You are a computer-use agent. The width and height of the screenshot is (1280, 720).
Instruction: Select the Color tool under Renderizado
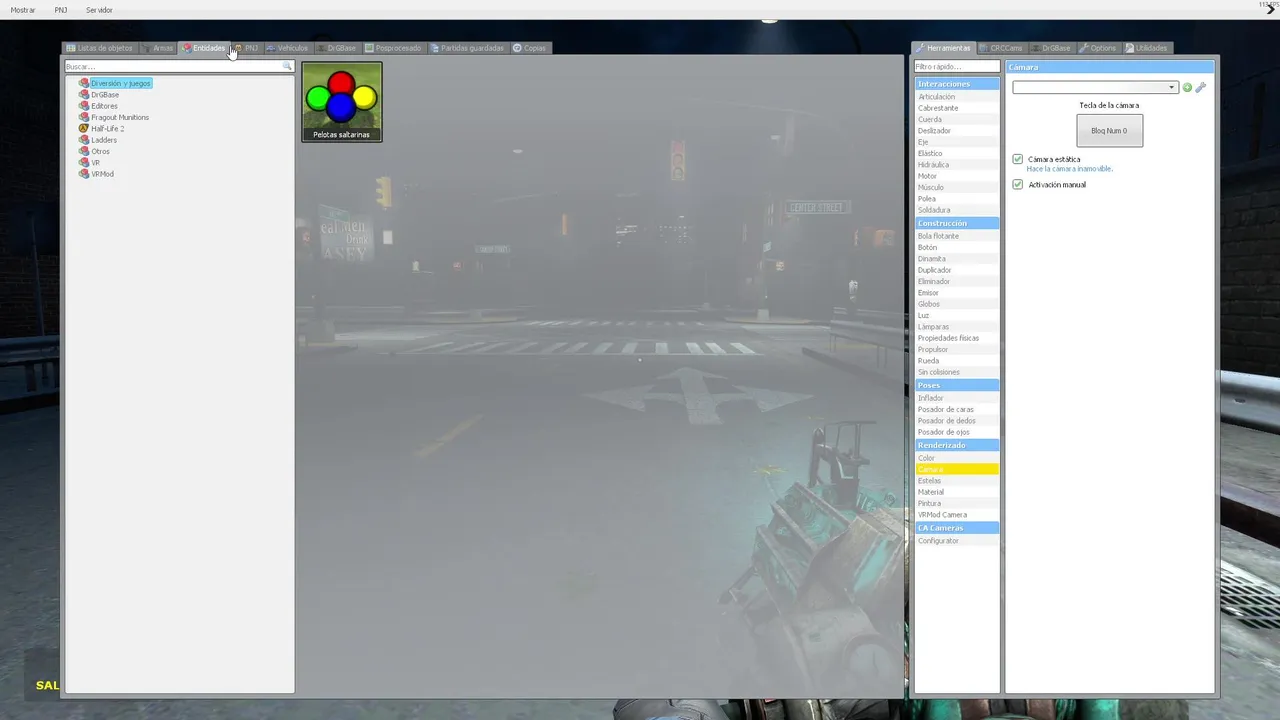coord(957,458)
